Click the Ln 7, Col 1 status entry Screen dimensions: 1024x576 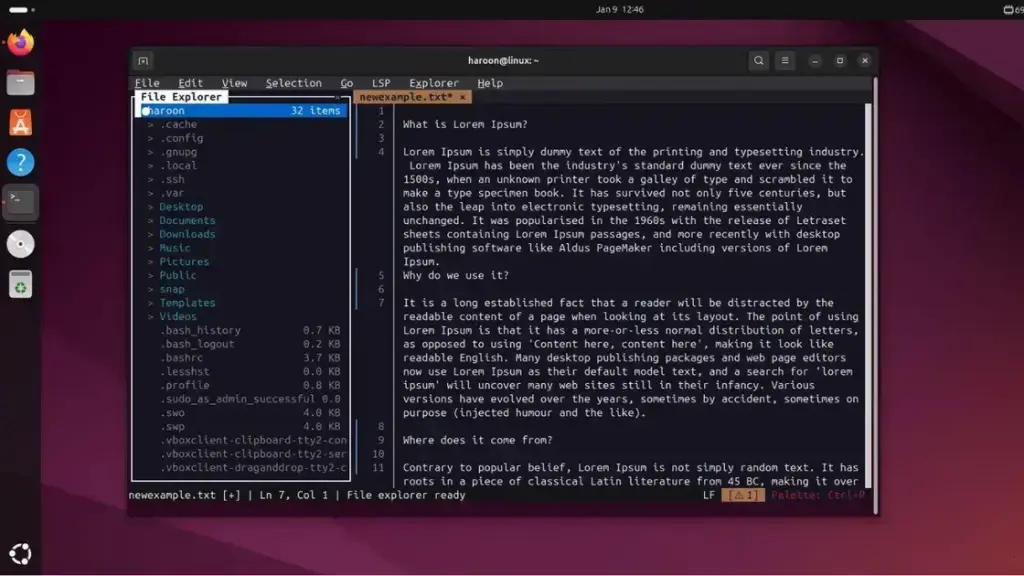tap(294, 495)
